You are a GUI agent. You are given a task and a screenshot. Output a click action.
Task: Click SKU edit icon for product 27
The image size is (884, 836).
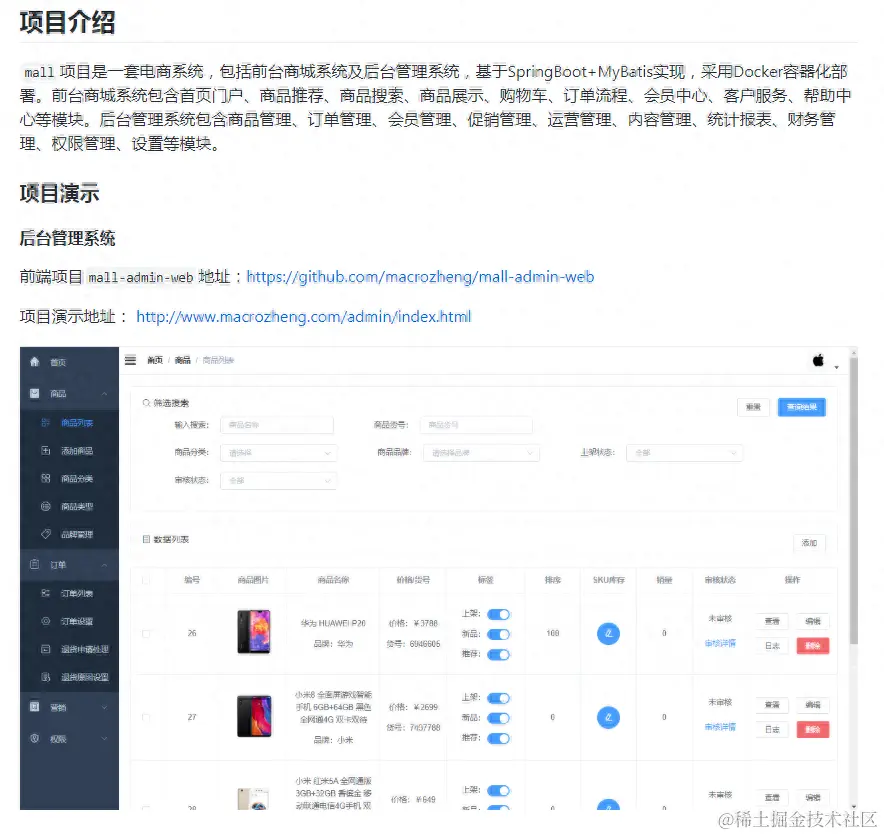click(x=608, y=717)
